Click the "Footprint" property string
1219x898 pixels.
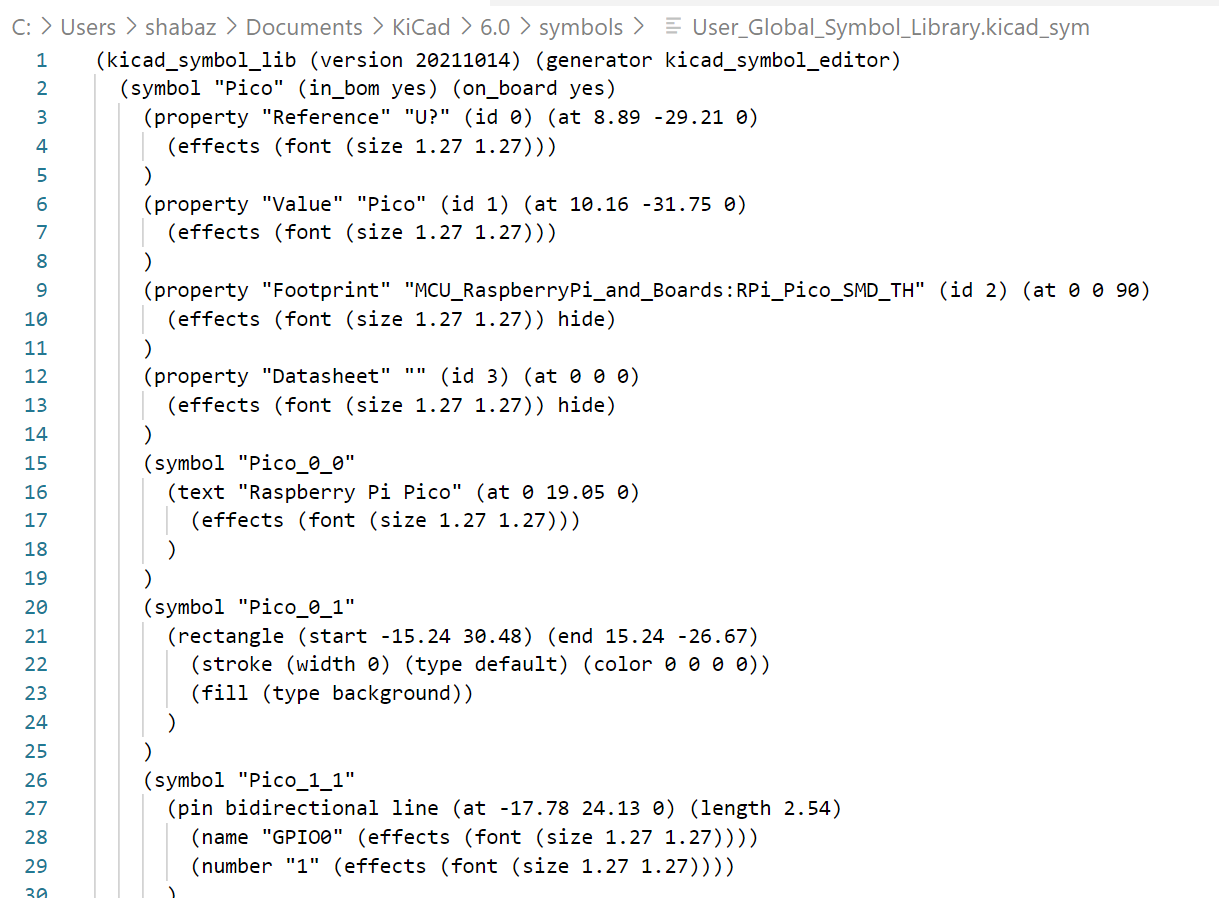pyautogui.click(x=326, y=291)
